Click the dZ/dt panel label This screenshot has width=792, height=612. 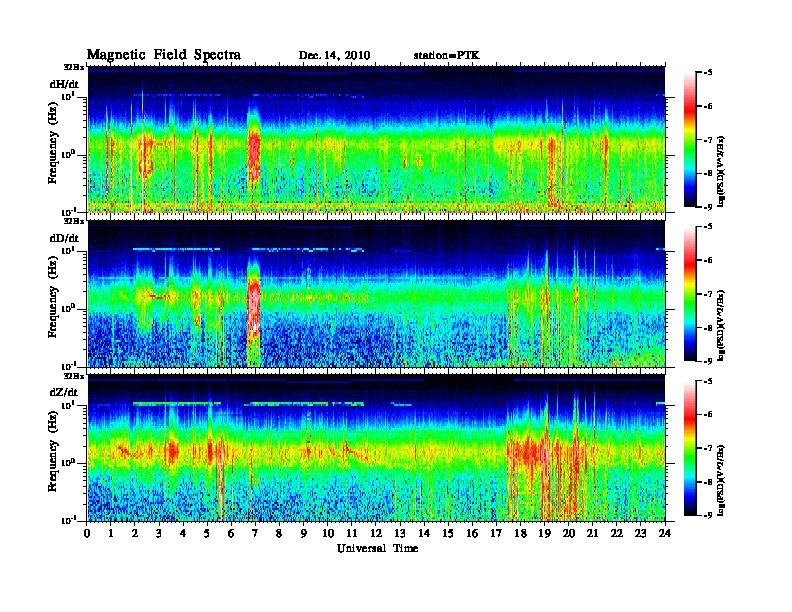(x=64, y=392)
